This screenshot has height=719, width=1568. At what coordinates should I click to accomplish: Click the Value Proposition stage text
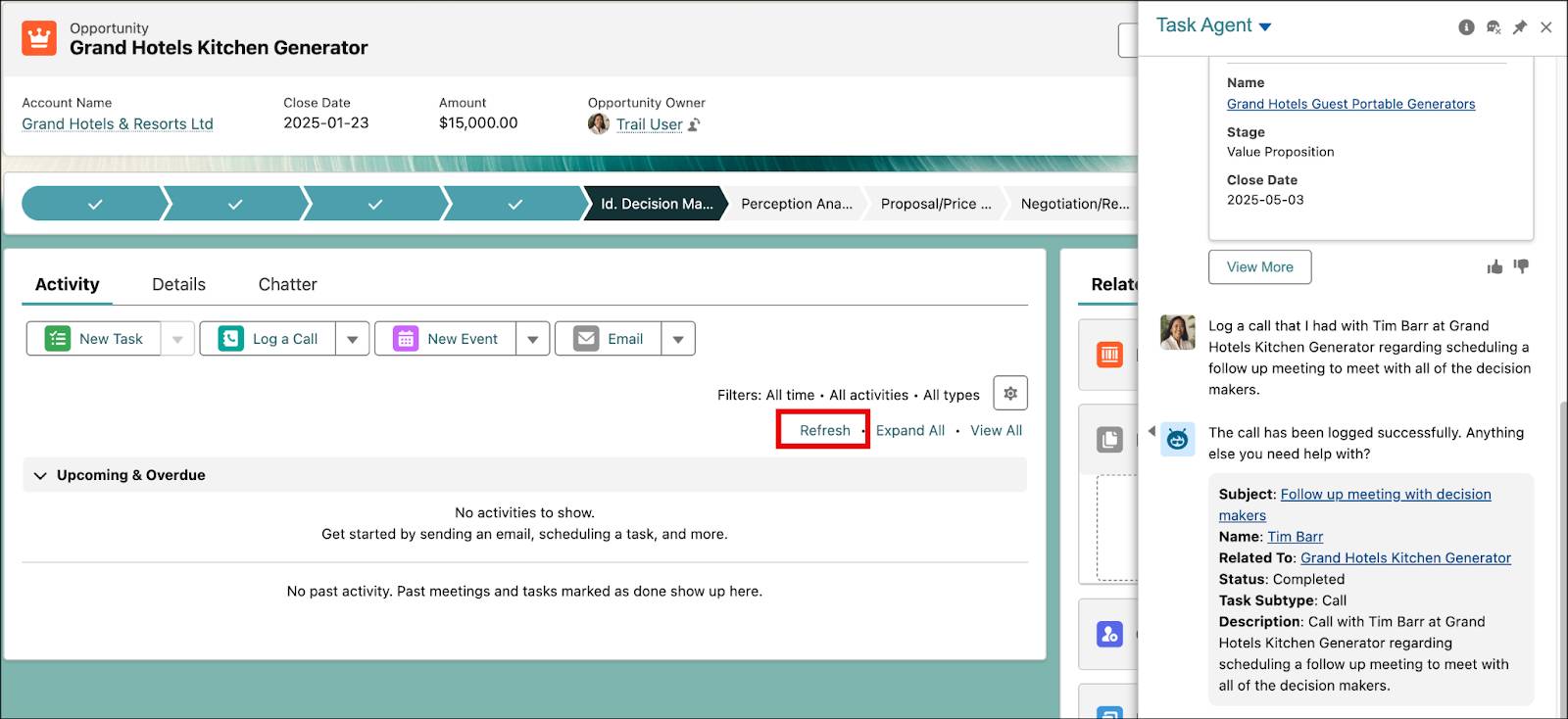[1280, 152]
